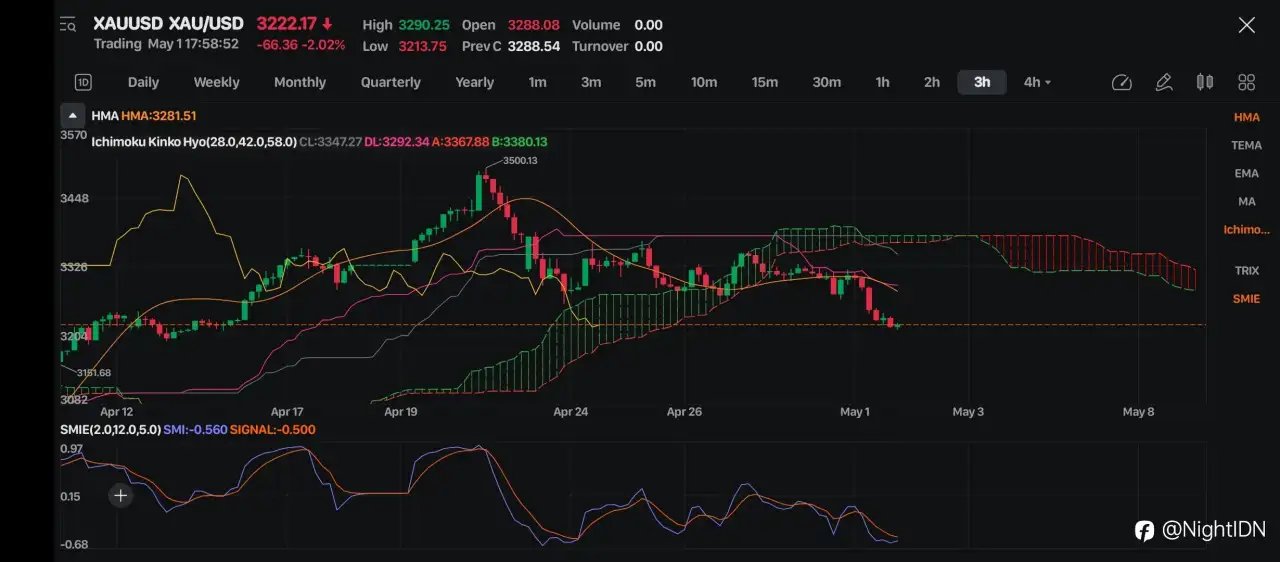Click the -66.36 -2.02% change text

[301, 45]
